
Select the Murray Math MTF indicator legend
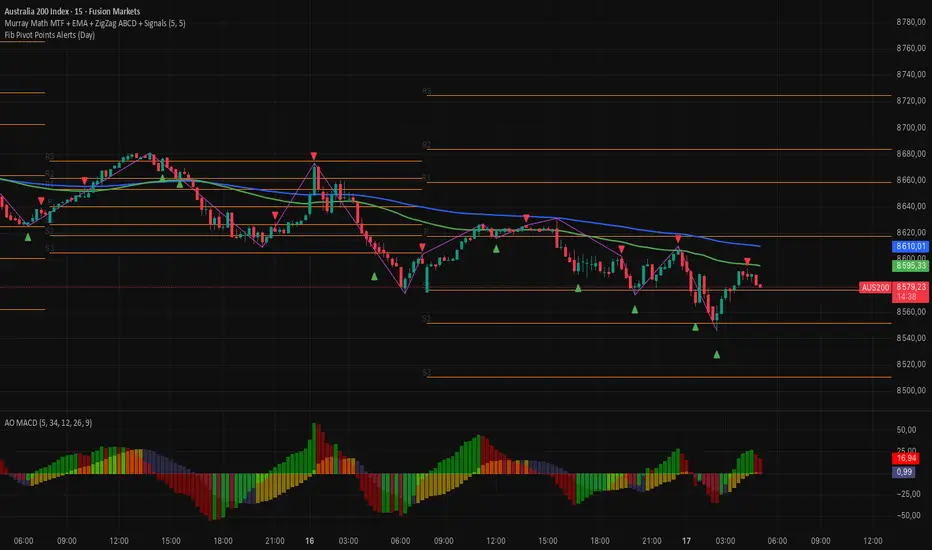(95, 23)
